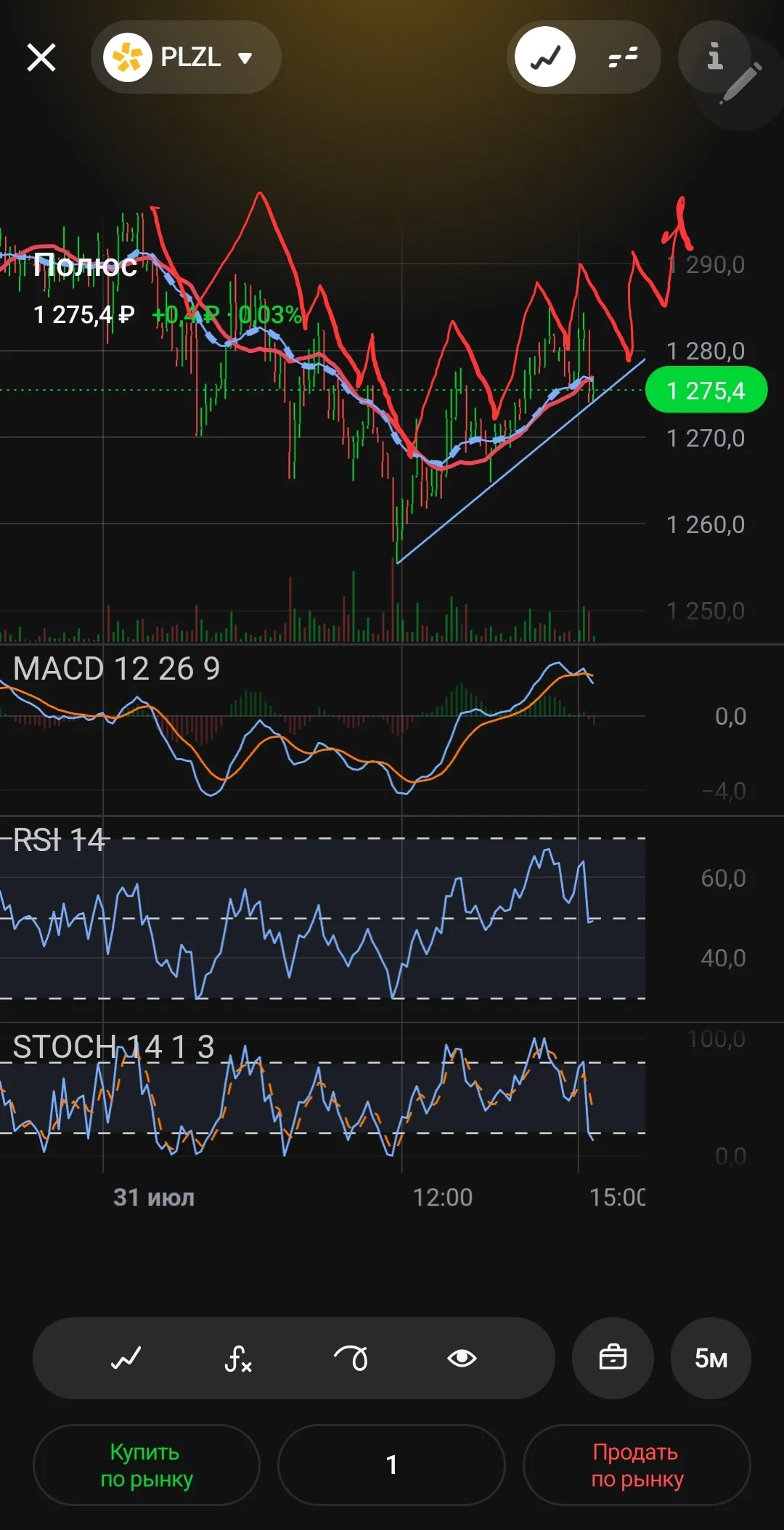Open RSI 14 indicator settings

coord(59,840)
